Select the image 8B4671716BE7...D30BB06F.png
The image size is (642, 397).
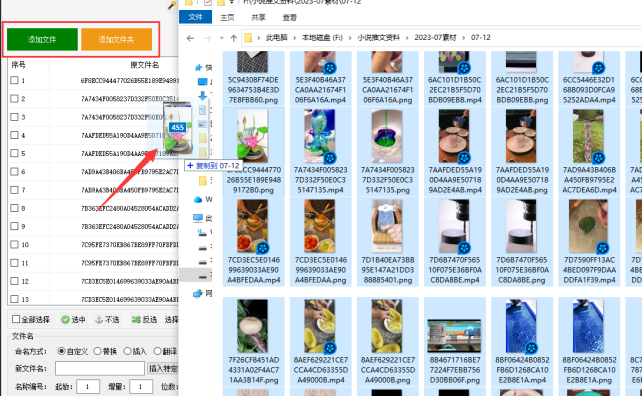click(454, 342)
